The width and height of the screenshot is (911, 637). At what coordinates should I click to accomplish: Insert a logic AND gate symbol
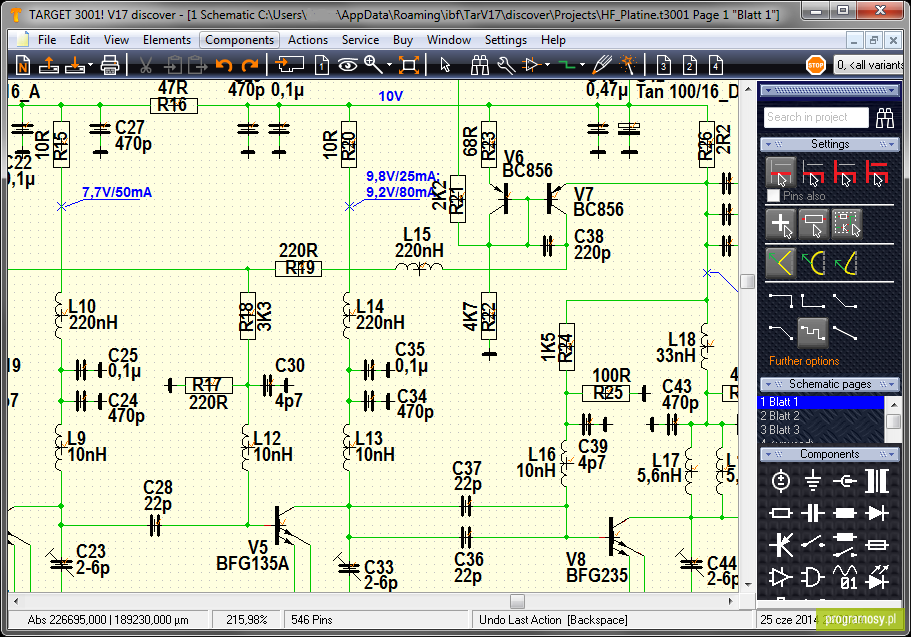pyautogui.click(x=813, y=578)
